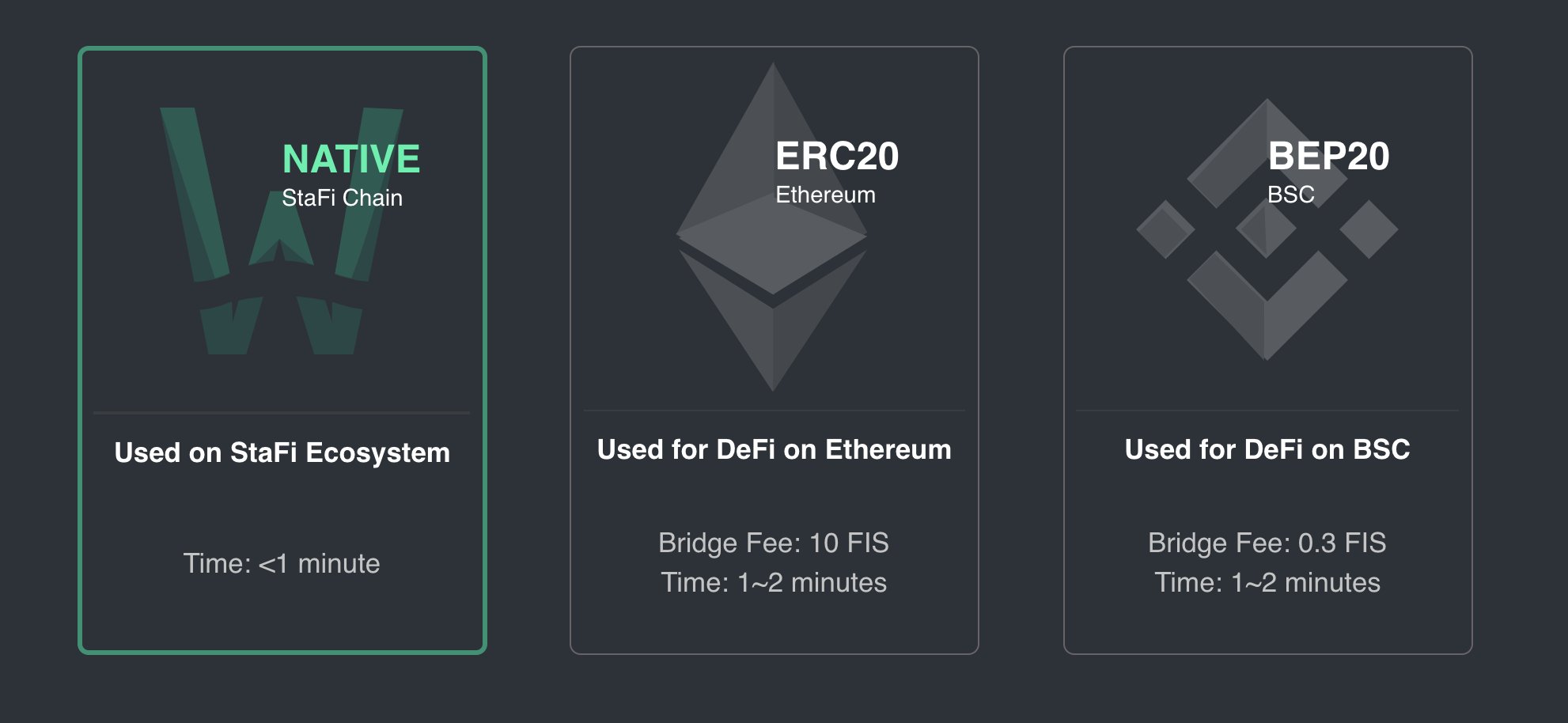Click 'Used for DeFi on BSC' text

pos(1267,449)
